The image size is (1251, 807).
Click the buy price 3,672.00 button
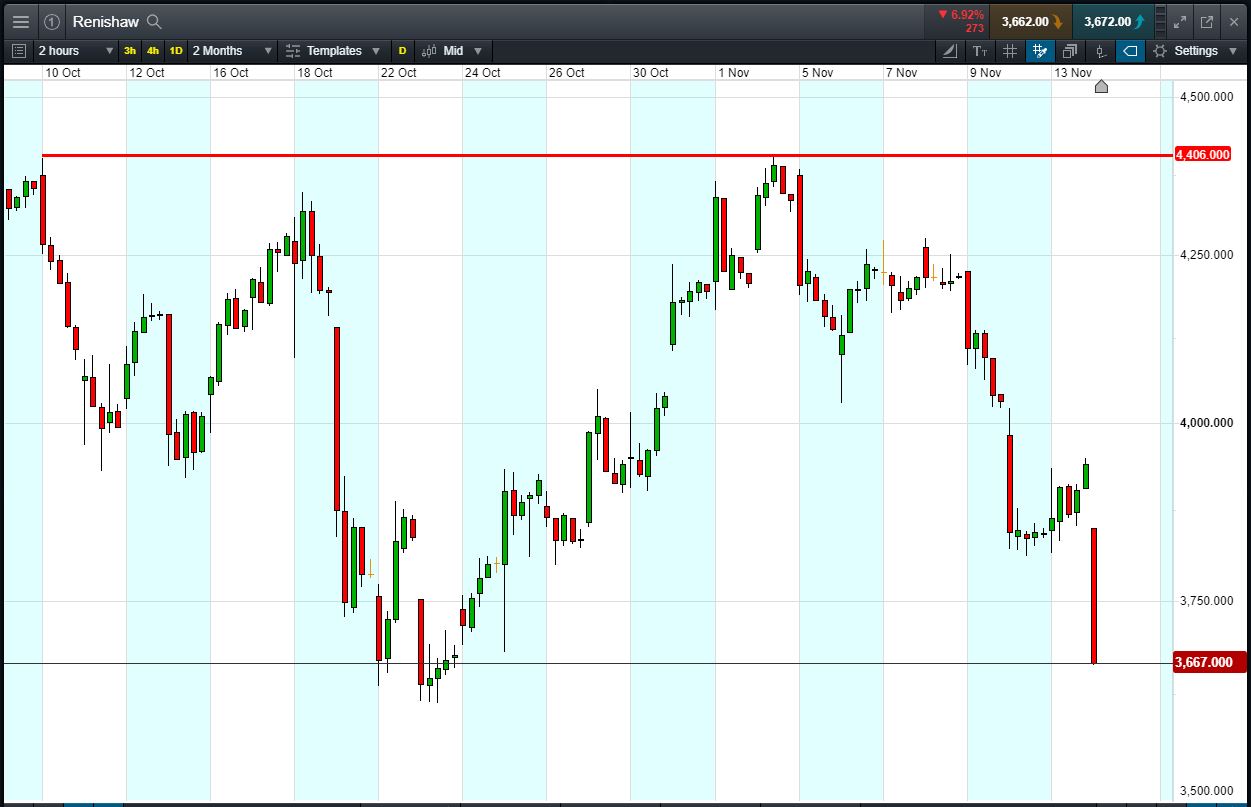point(1114,21)
